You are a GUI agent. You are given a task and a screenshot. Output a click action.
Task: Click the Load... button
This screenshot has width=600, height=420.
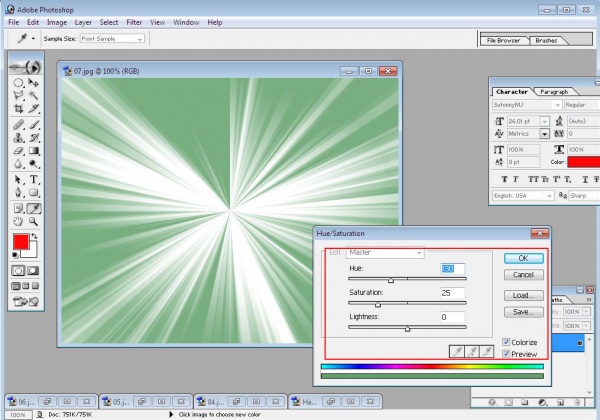pyautogui.click(x=523, y=295)
